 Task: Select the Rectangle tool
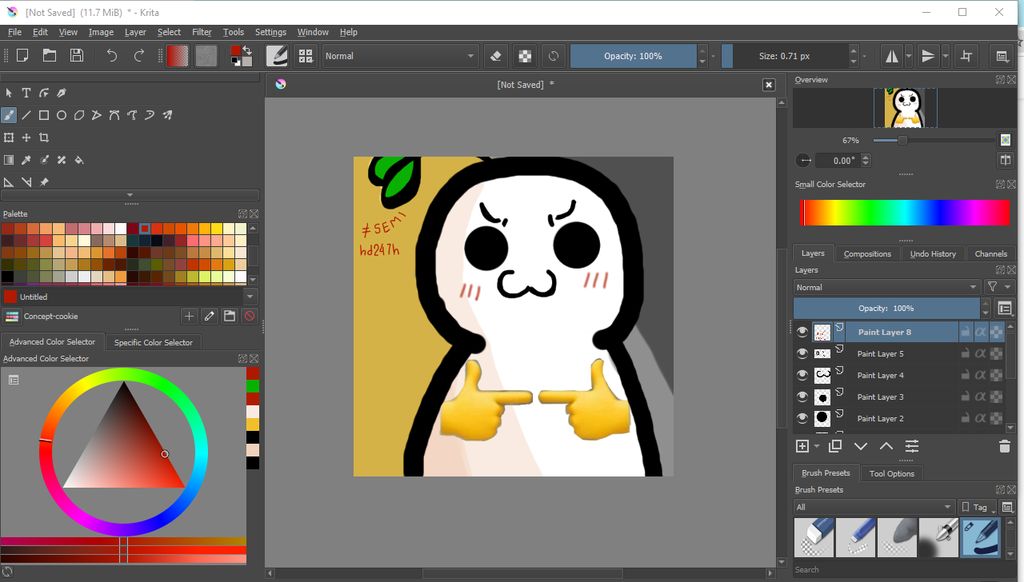point(44,115)
